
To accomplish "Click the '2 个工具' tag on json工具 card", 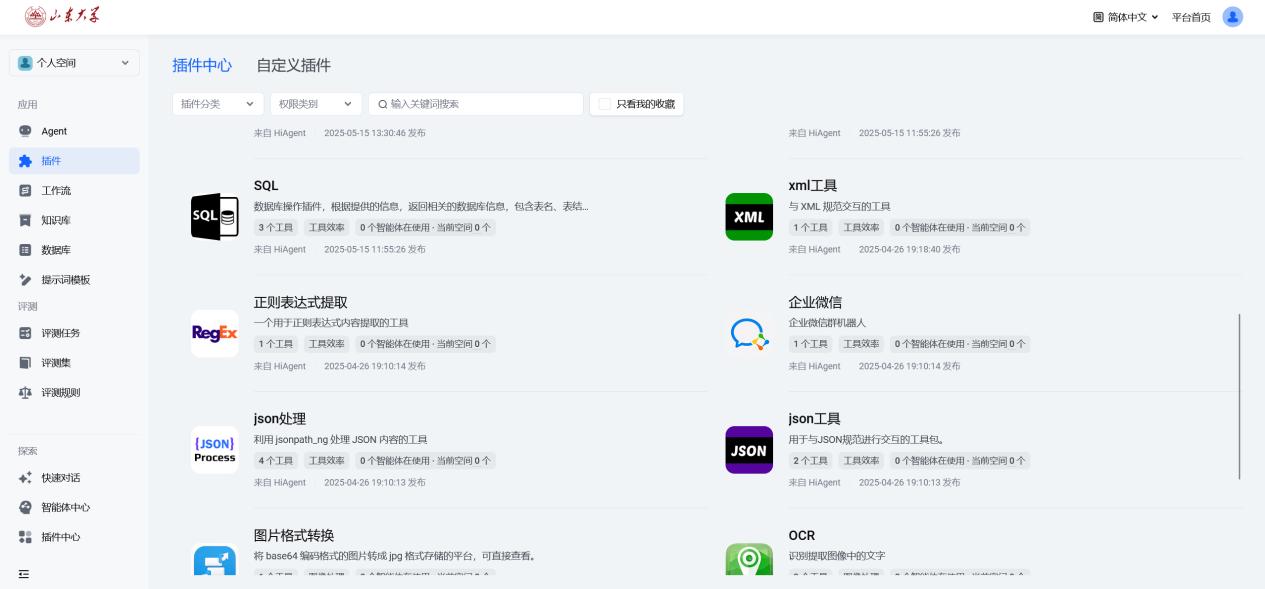I will pyautogui.click(x=811, y=461).
